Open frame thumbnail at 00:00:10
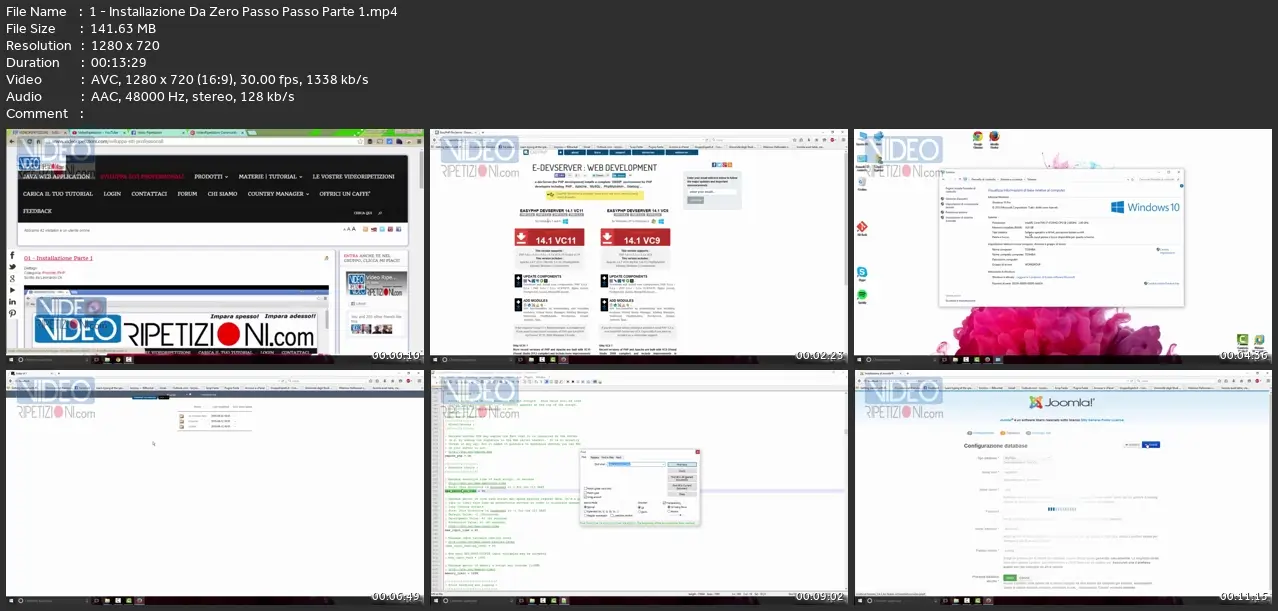This screenshot has height=611, width=1278. click(216, 244)
